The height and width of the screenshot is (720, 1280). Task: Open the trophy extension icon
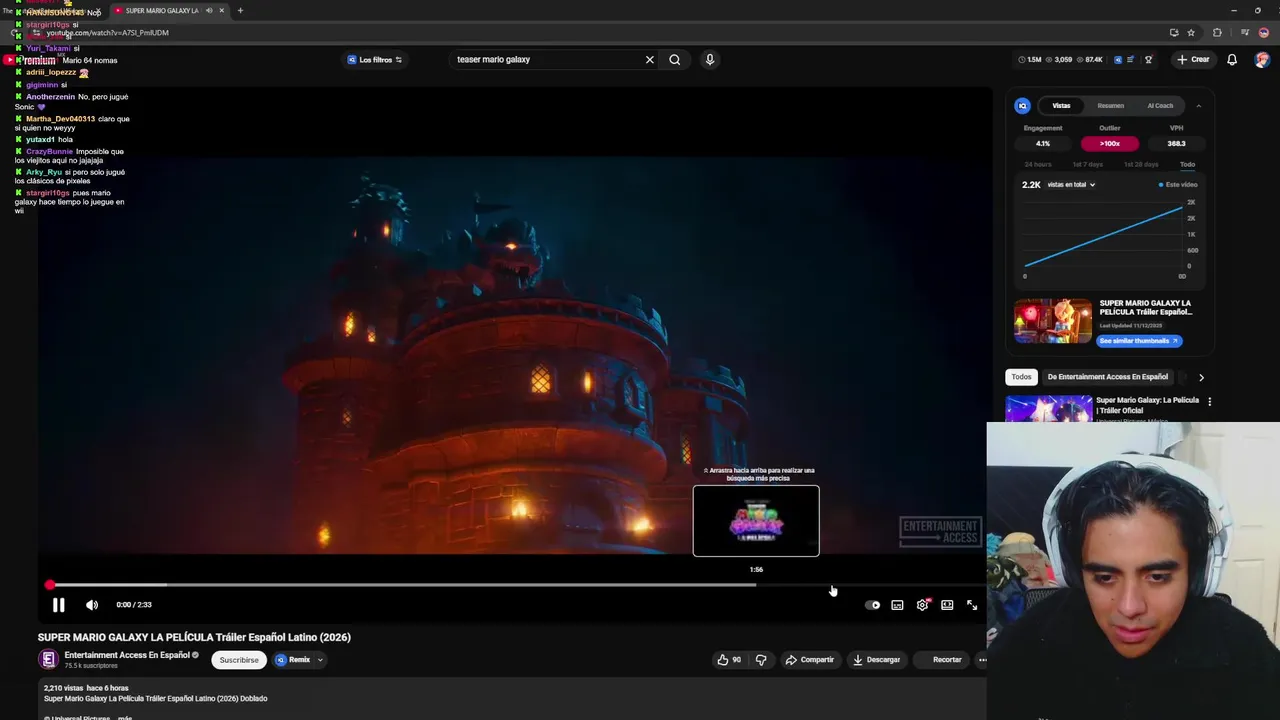tap(1149, 60)
